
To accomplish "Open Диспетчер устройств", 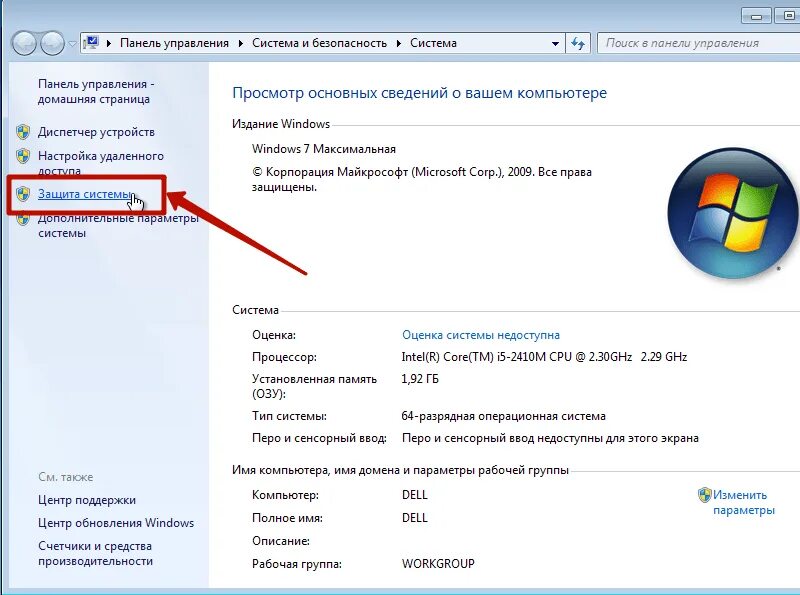I will [x=96, y=132].
